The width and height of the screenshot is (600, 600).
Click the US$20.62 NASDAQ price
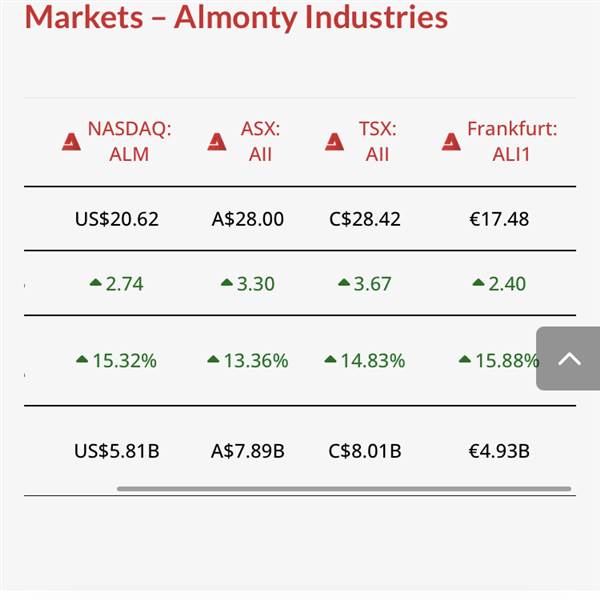click(116, 219)
